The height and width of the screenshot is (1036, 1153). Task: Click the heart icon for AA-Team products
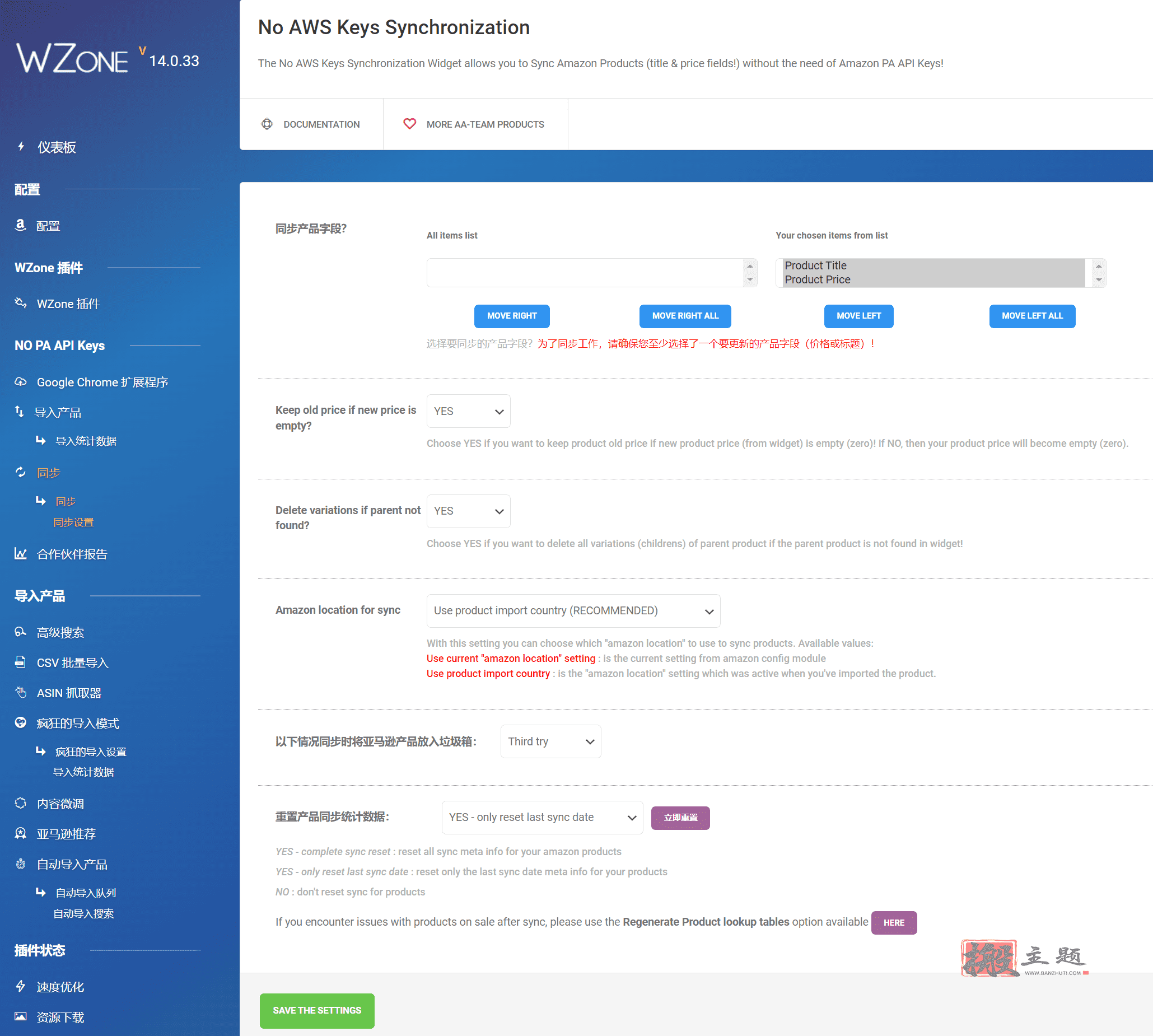click(410, 124)
